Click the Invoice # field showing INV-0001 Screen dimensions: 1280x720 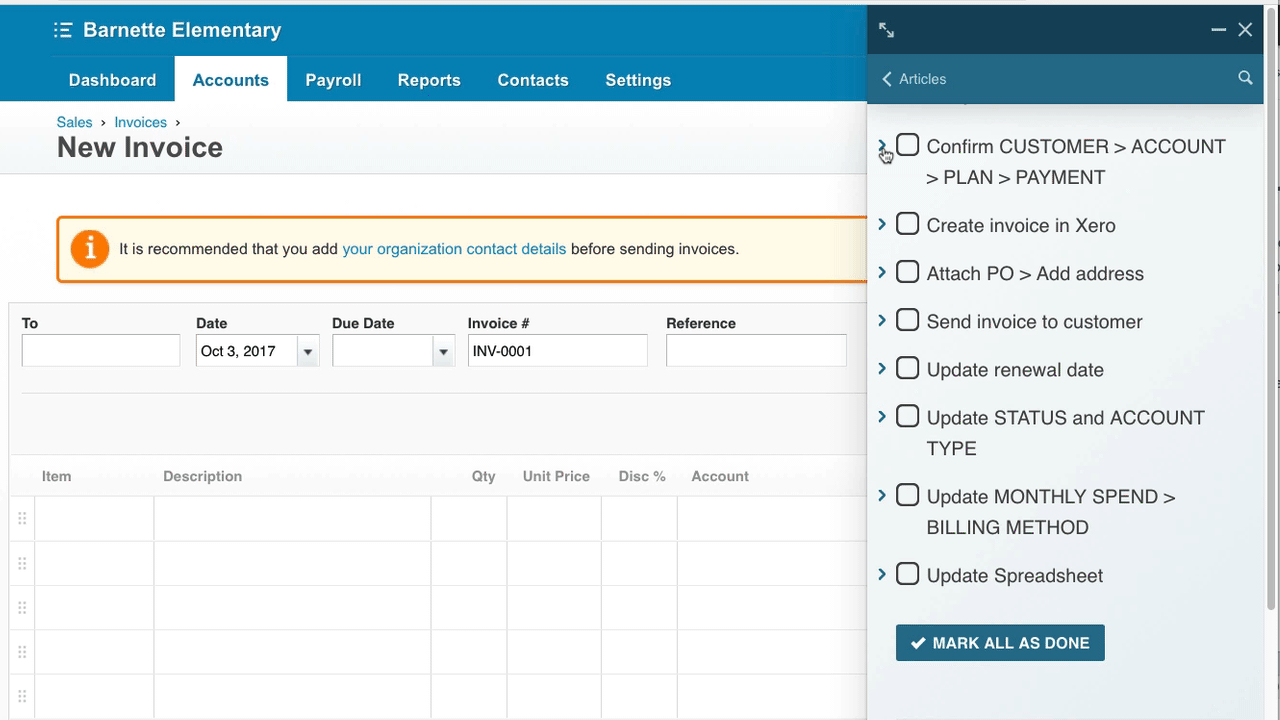click(558, 351)
